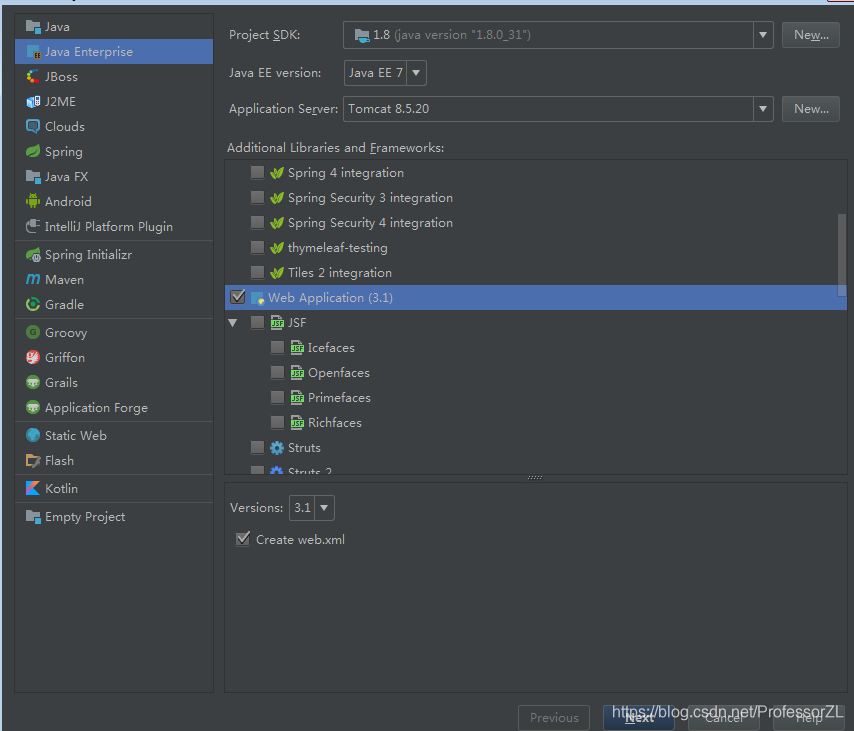Open the Project SDK dropdown arrow

point(763,35)
